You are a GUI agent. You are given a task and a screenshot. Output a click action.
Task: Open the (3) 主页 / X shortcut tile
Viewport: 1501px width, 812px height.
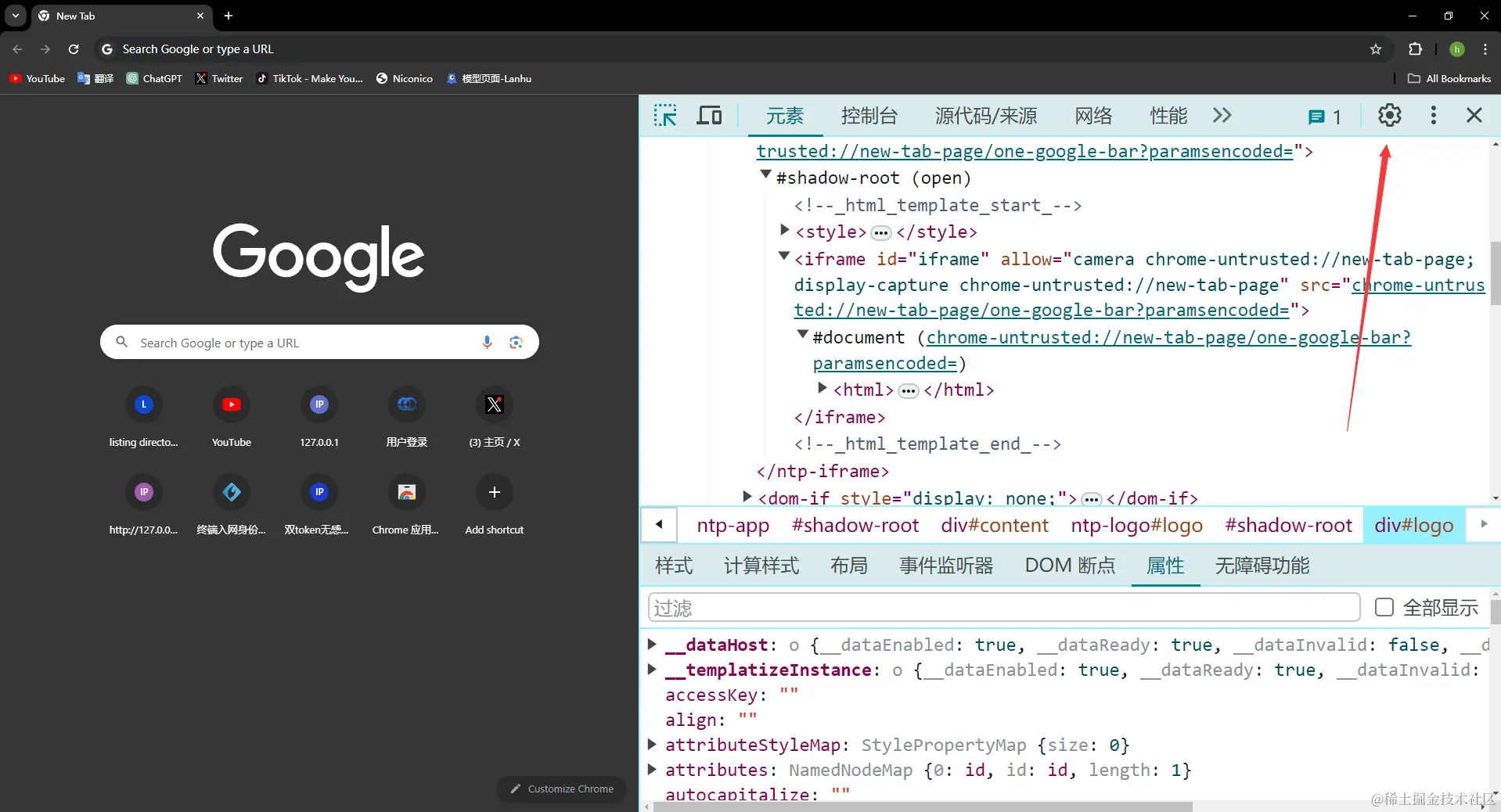tap(495, 417)
